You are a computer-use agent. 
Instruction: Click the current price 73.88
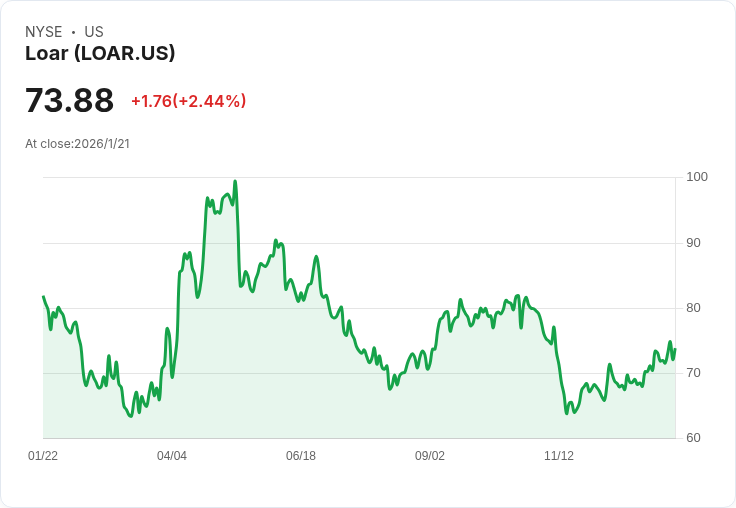coord(69,101)
